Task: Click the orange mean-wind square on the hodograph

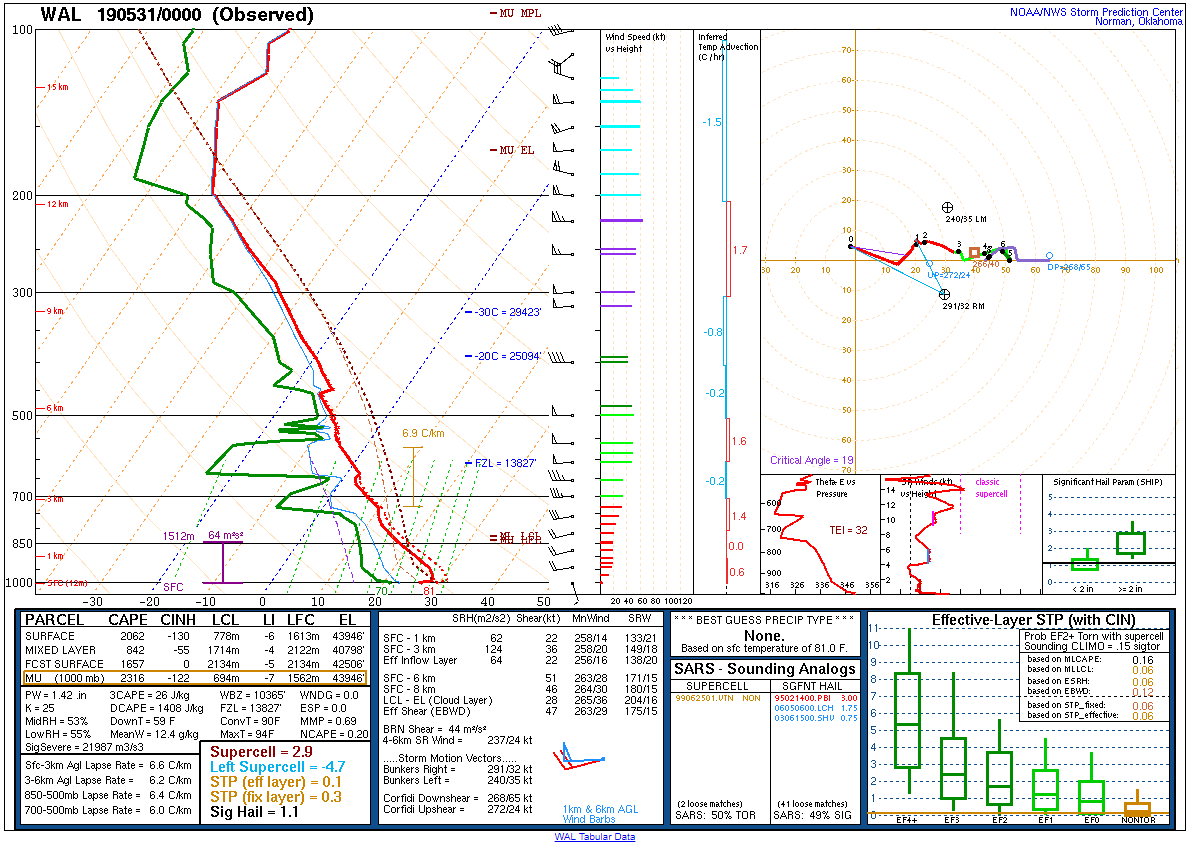Action: [x=975, y=252]
